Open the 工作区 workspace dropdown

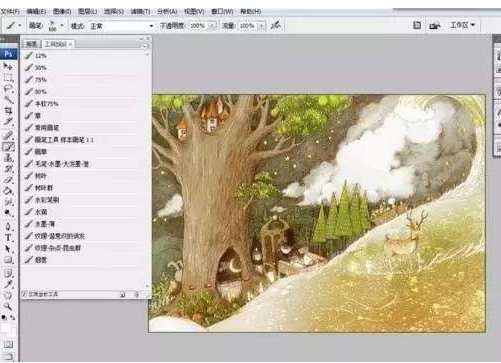[462, 25]
